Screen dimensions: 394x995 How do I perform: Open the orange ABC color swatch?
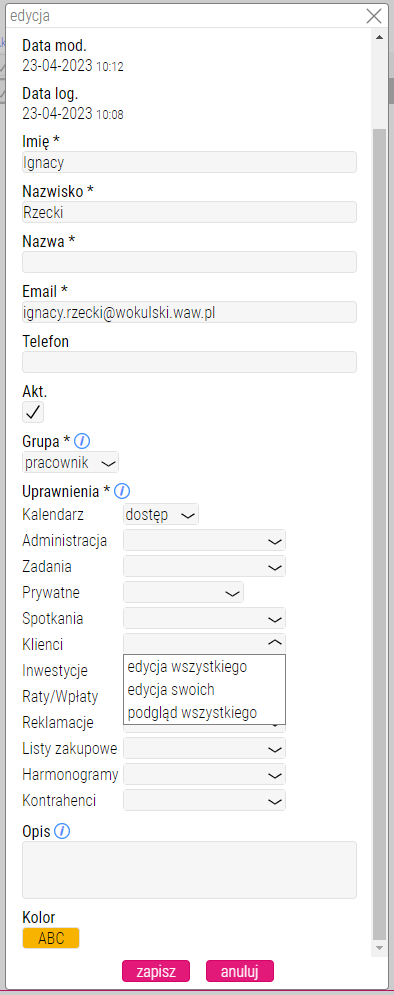pos(51,939)
